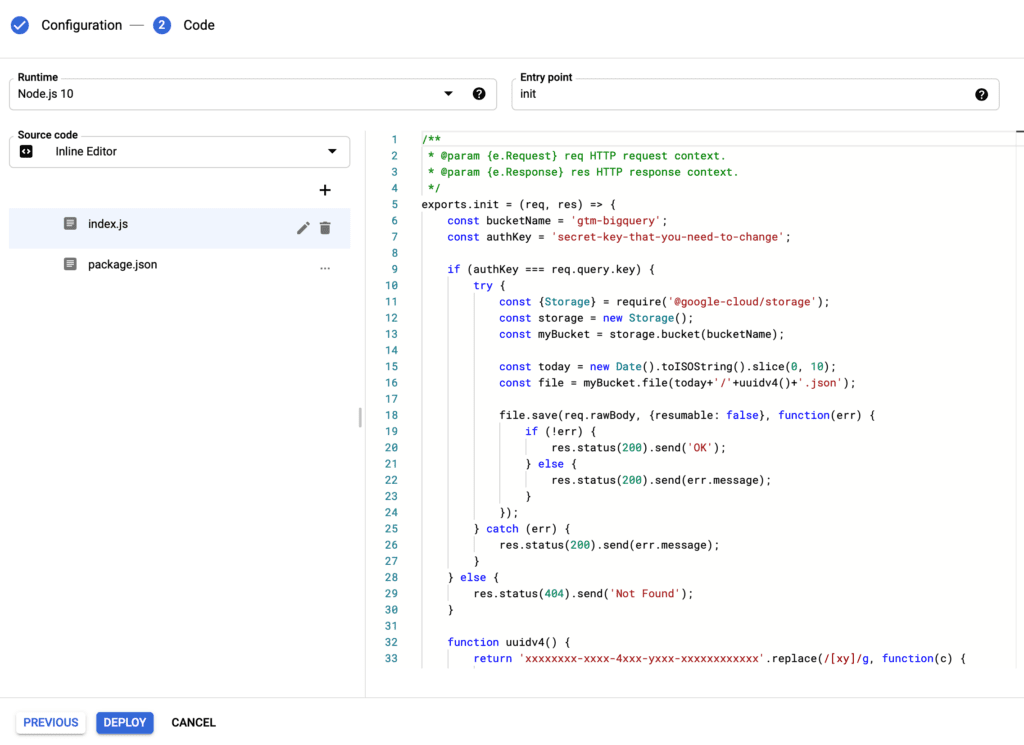Click 'req.query.key' on line 9
Screen dimensions: 1024x745
point(593,269)
